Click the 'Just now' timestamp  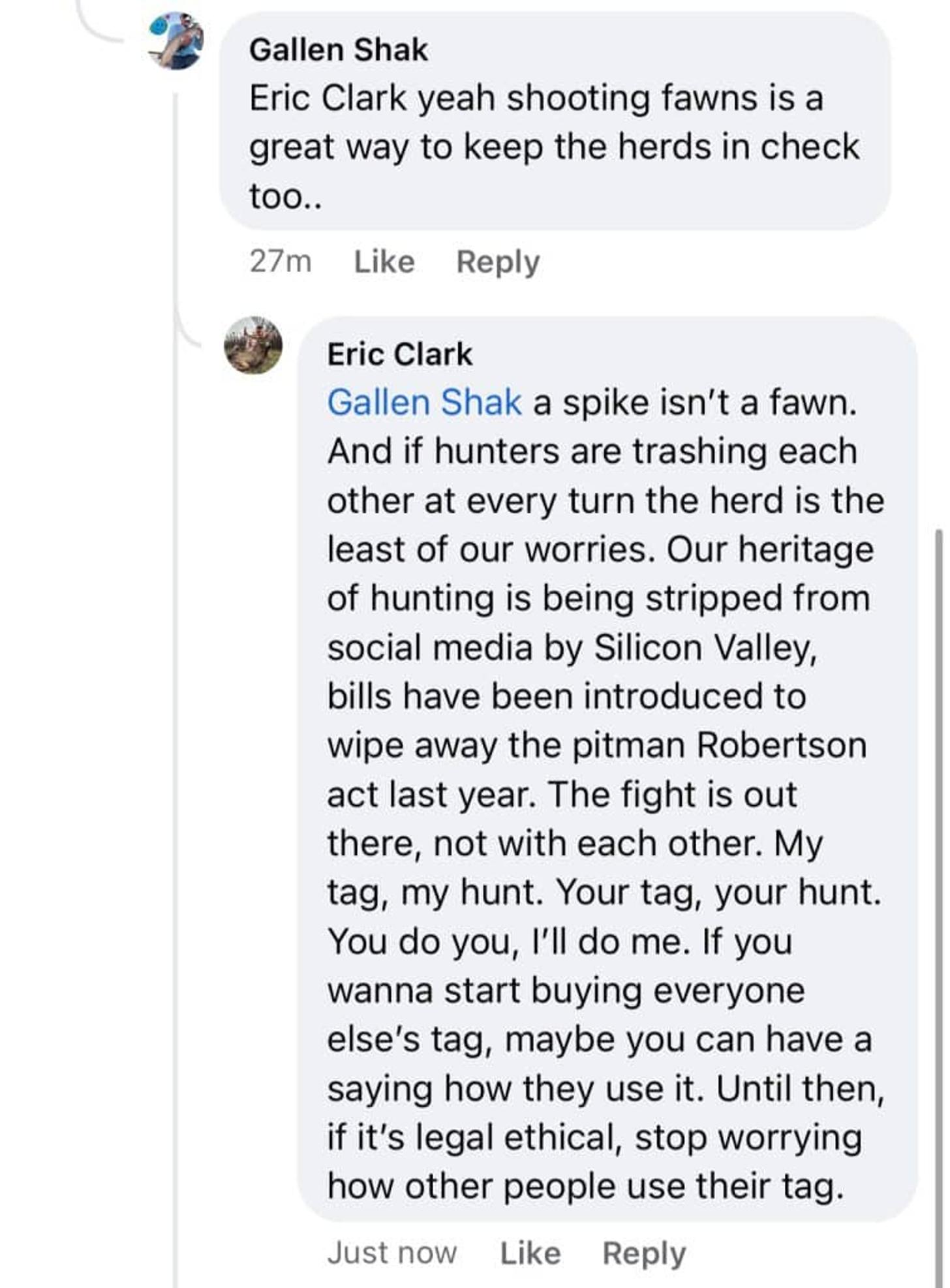click(391, 1253)
